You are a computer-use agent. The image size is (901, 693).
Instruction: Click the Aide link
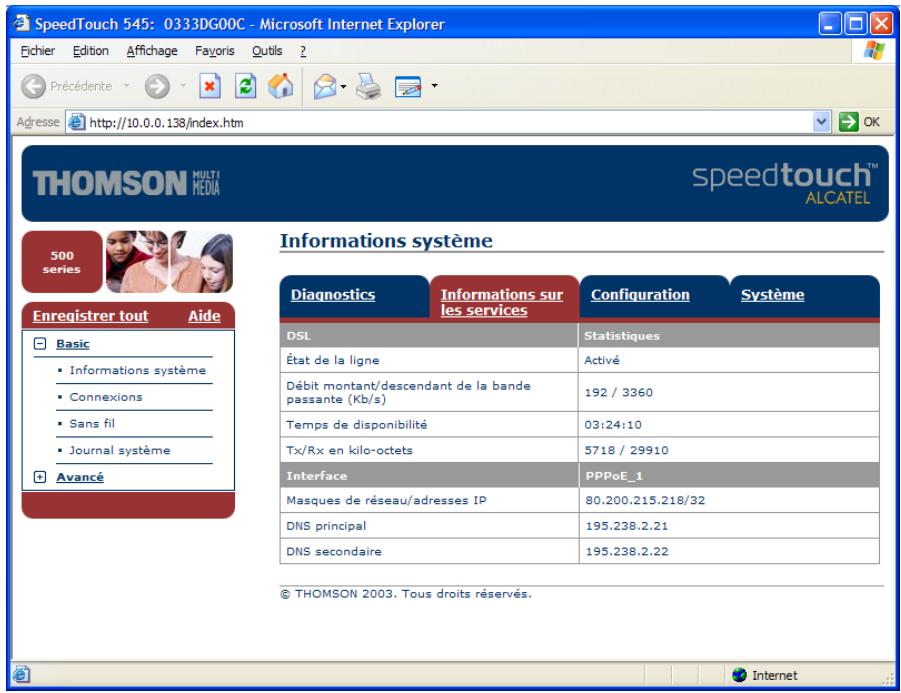[204, 315]
